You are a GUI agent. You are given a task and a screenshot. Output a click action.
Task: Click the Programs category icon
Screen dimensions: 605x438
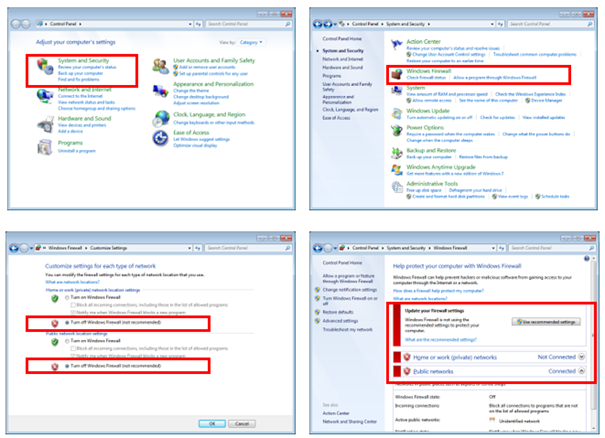[x=45, y=147]
